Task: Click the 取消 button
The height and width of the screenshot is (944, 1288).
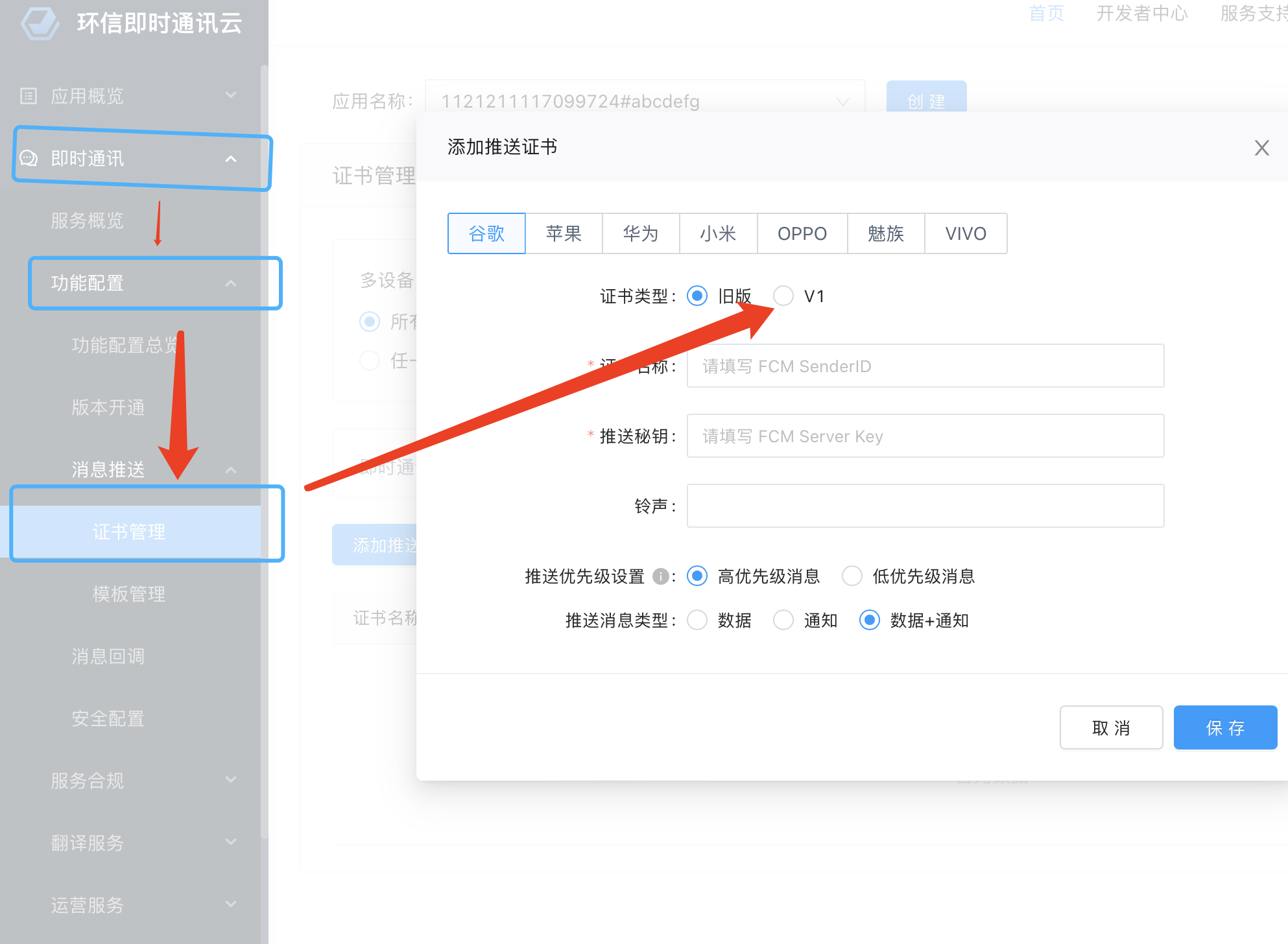Action: [1110, 727]
